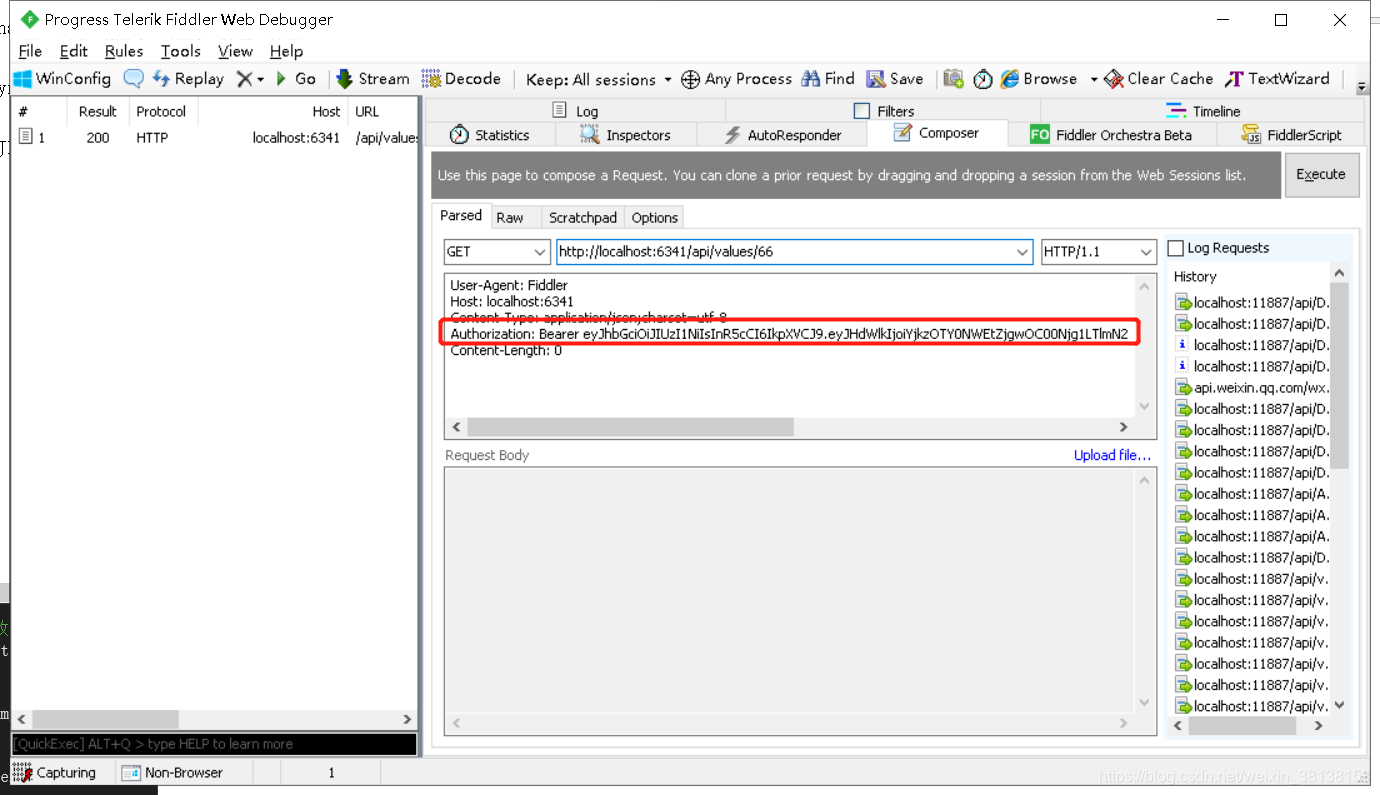Click the Go resume button

[x=296, y=79]
